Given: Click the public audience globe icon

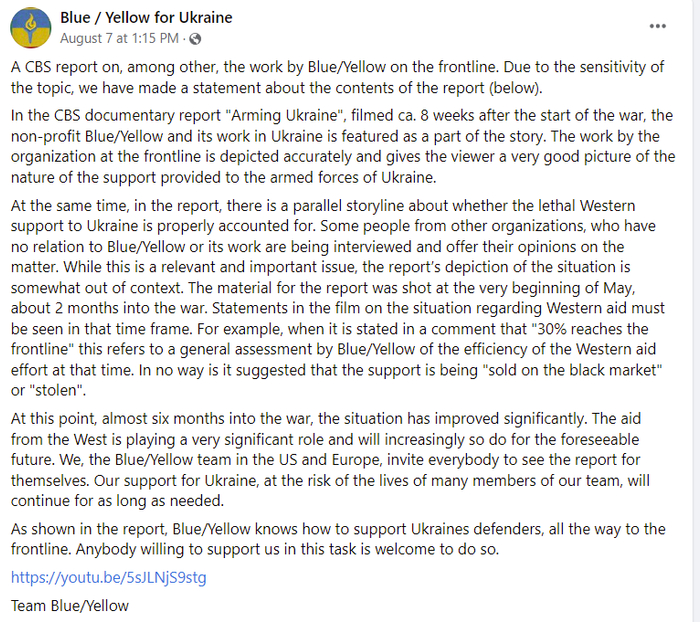Looking at the screenshot, I should (194, 39).
